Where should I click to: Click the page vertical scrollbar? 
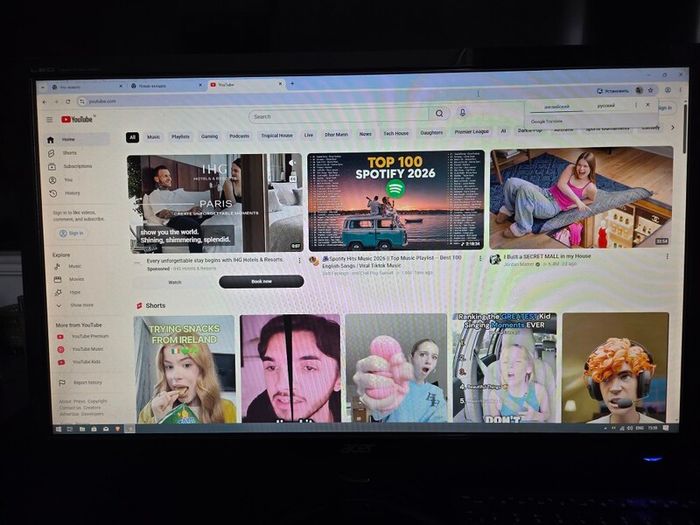pyautogui.click(x=685, y=129)
